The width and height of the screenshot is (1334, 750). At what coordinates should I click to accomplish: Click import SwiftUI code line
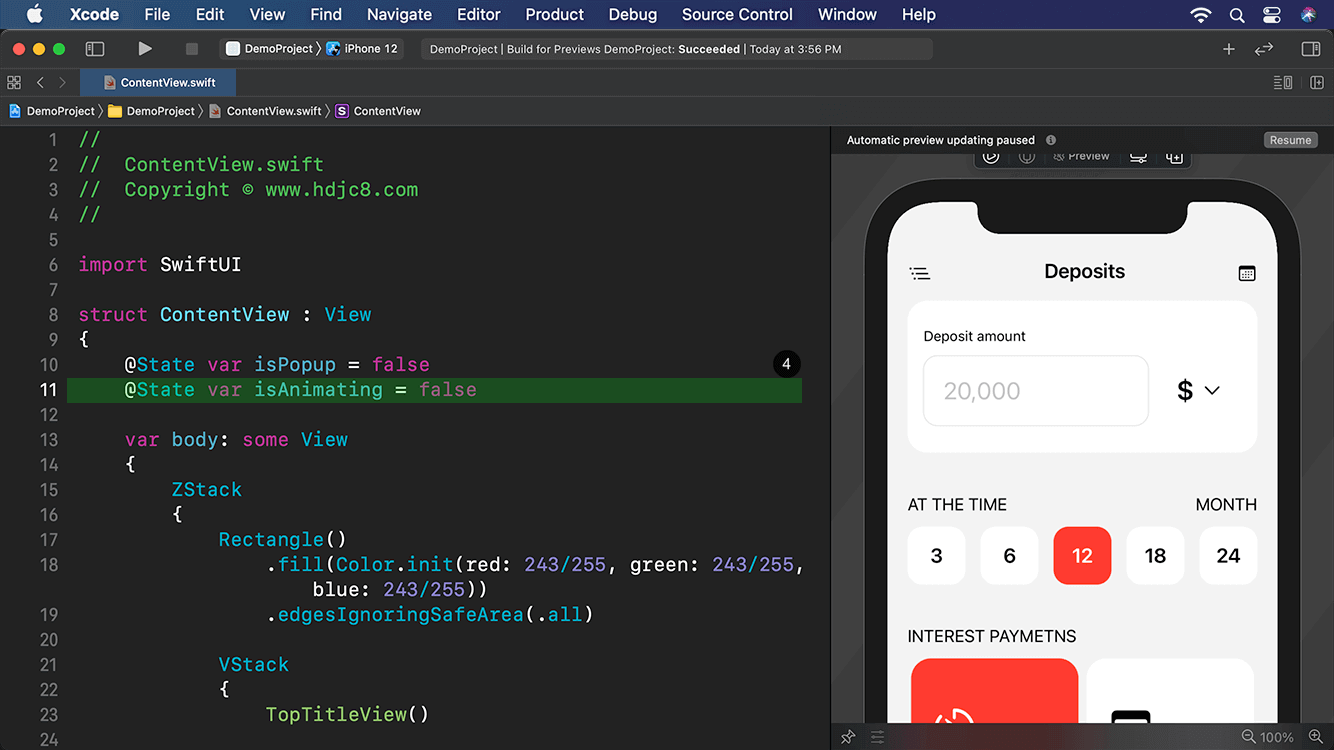click(x=160, y=264)
